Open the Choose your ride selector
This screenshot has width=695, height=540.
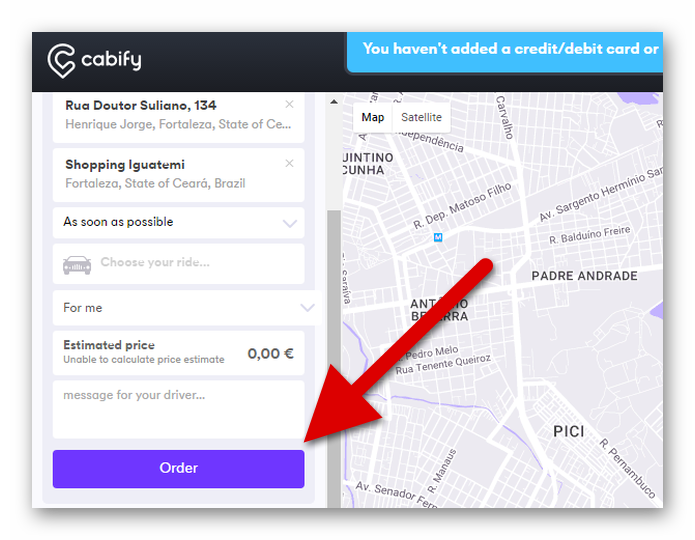click(x=178, y=264)
